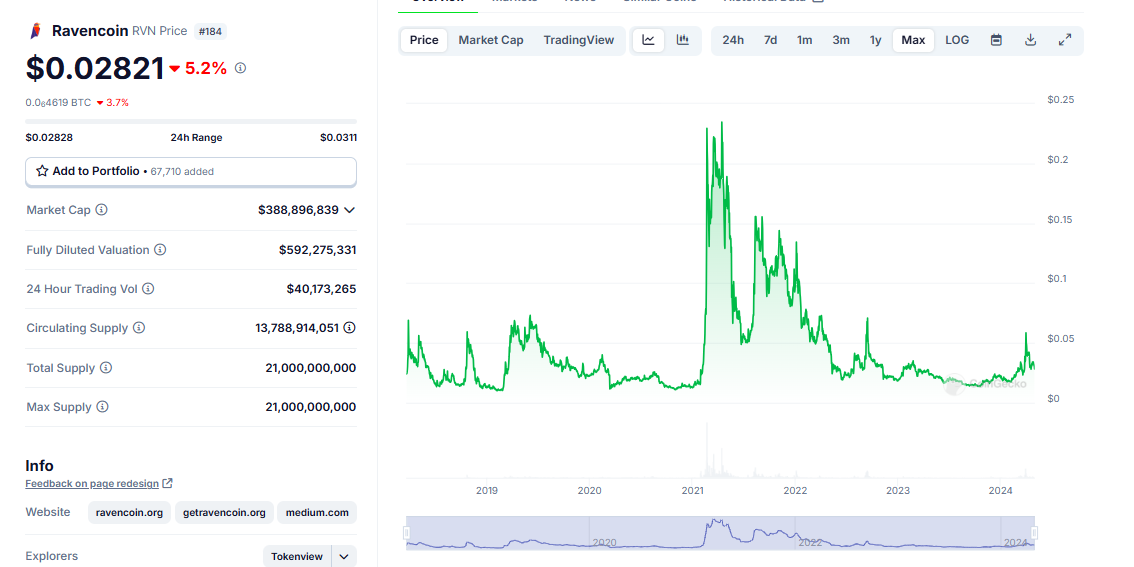Select the Max time range

[x=913, y=40]
